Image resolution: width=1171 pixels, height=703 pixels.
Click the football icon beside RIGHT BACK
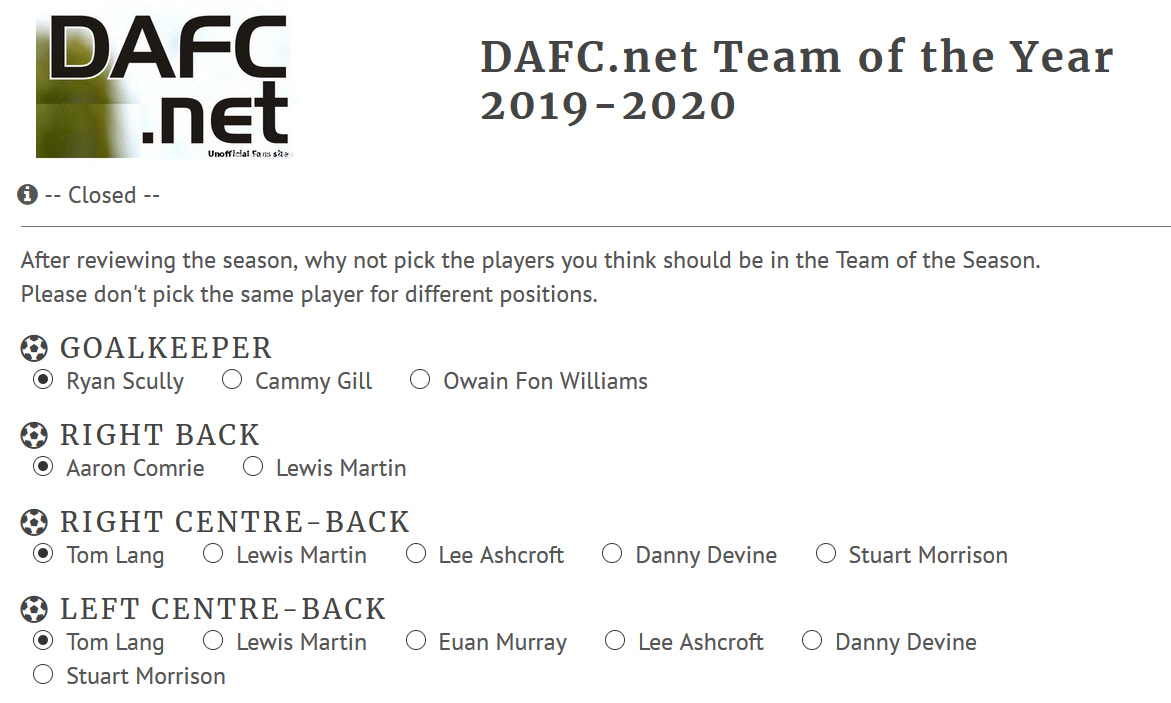(x=34, y=436)
